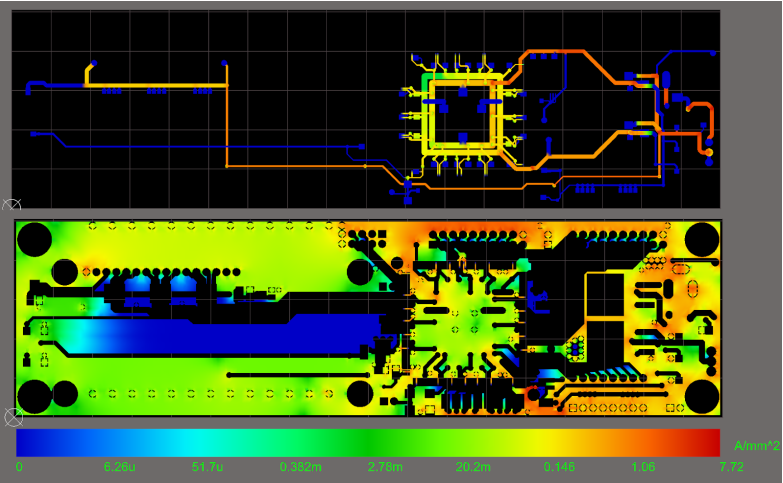Select the '0.382m' scale label
The image size is (783, 483).
[300, 468]
